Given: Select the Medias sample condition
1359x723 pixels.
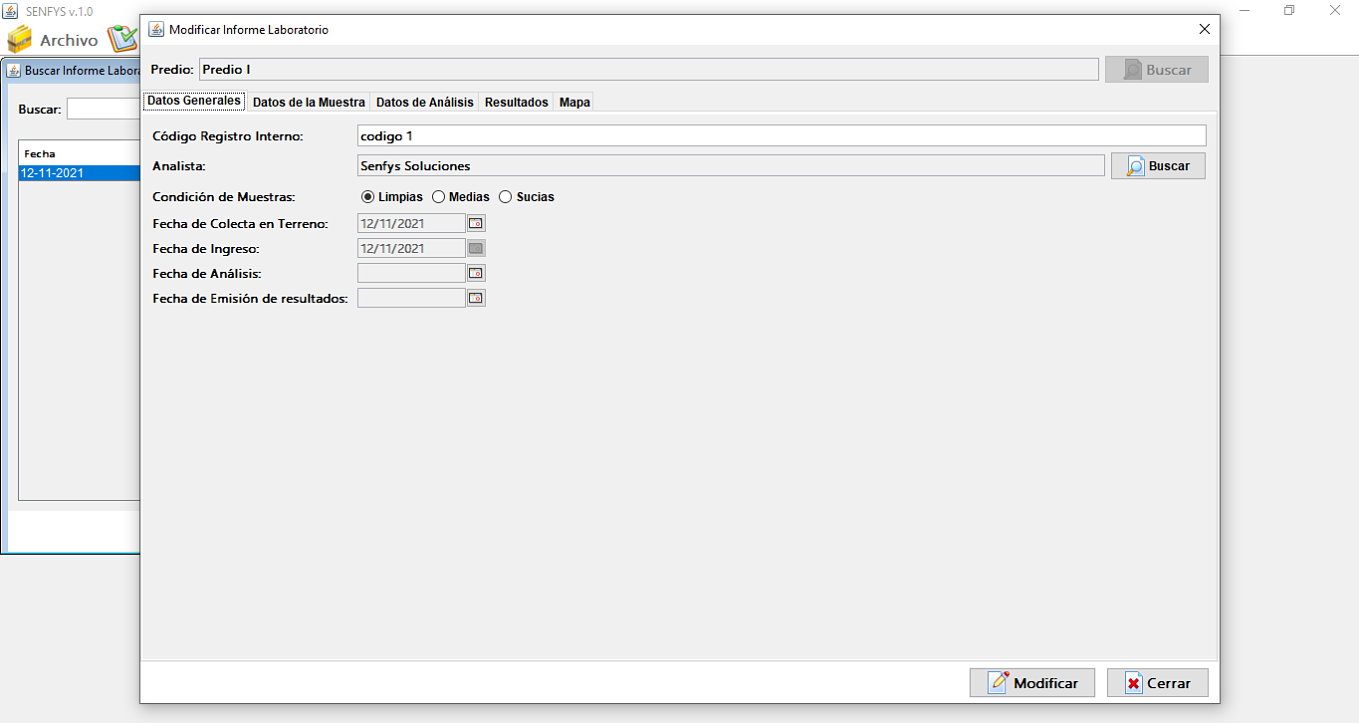Looking at the screenshot, I should click(x=438, y=197).
